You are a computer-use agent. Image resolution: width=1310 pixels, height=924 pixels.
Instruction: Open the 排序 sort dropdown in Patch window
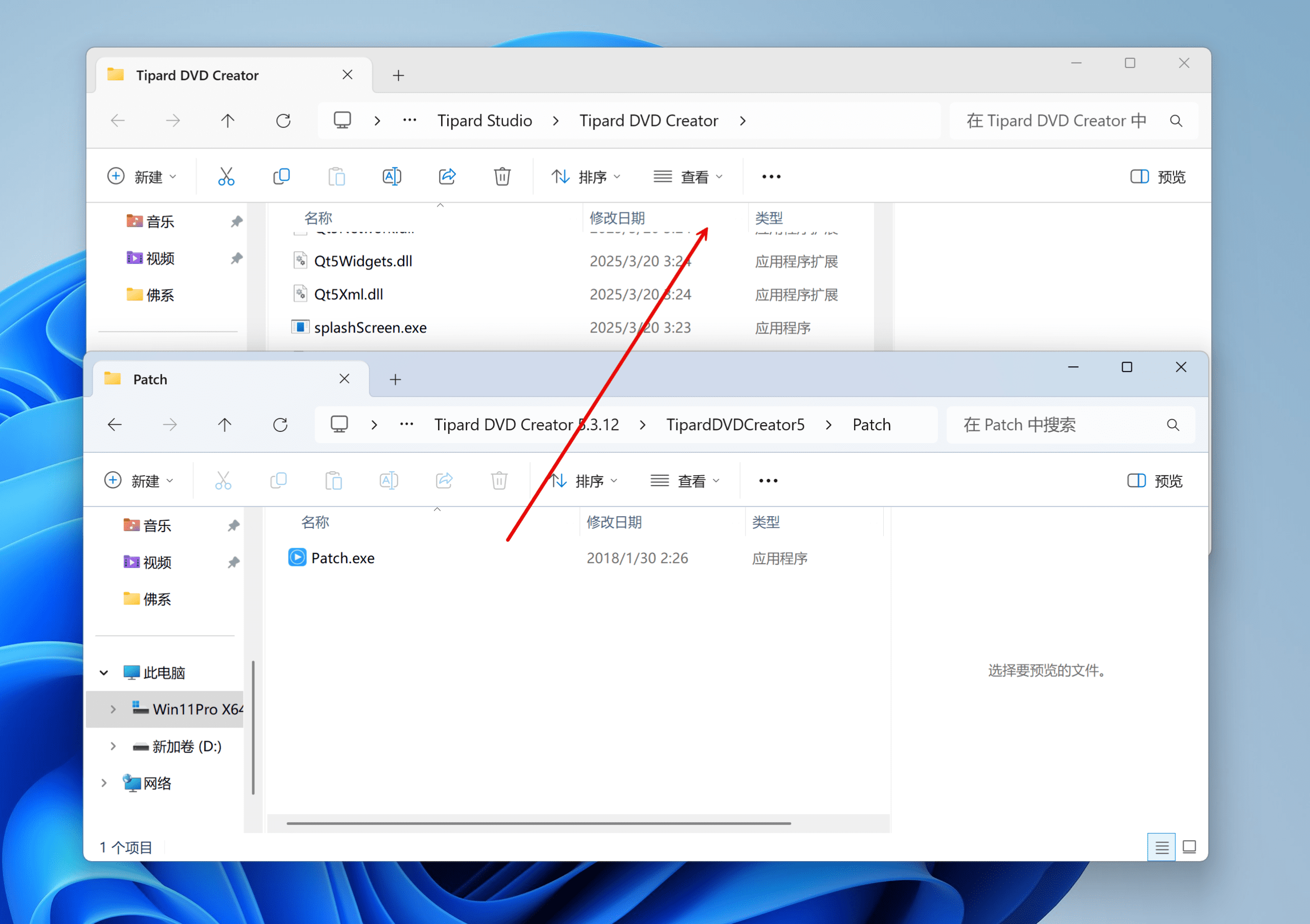[585, 481]
